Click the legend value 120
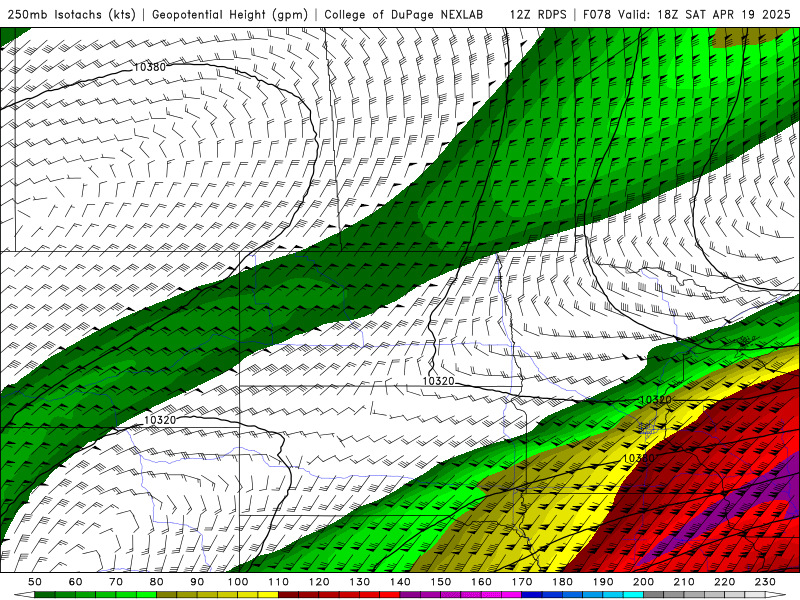Image resolution: width=800 pixels, height=600 pixels. coord(319,582)
